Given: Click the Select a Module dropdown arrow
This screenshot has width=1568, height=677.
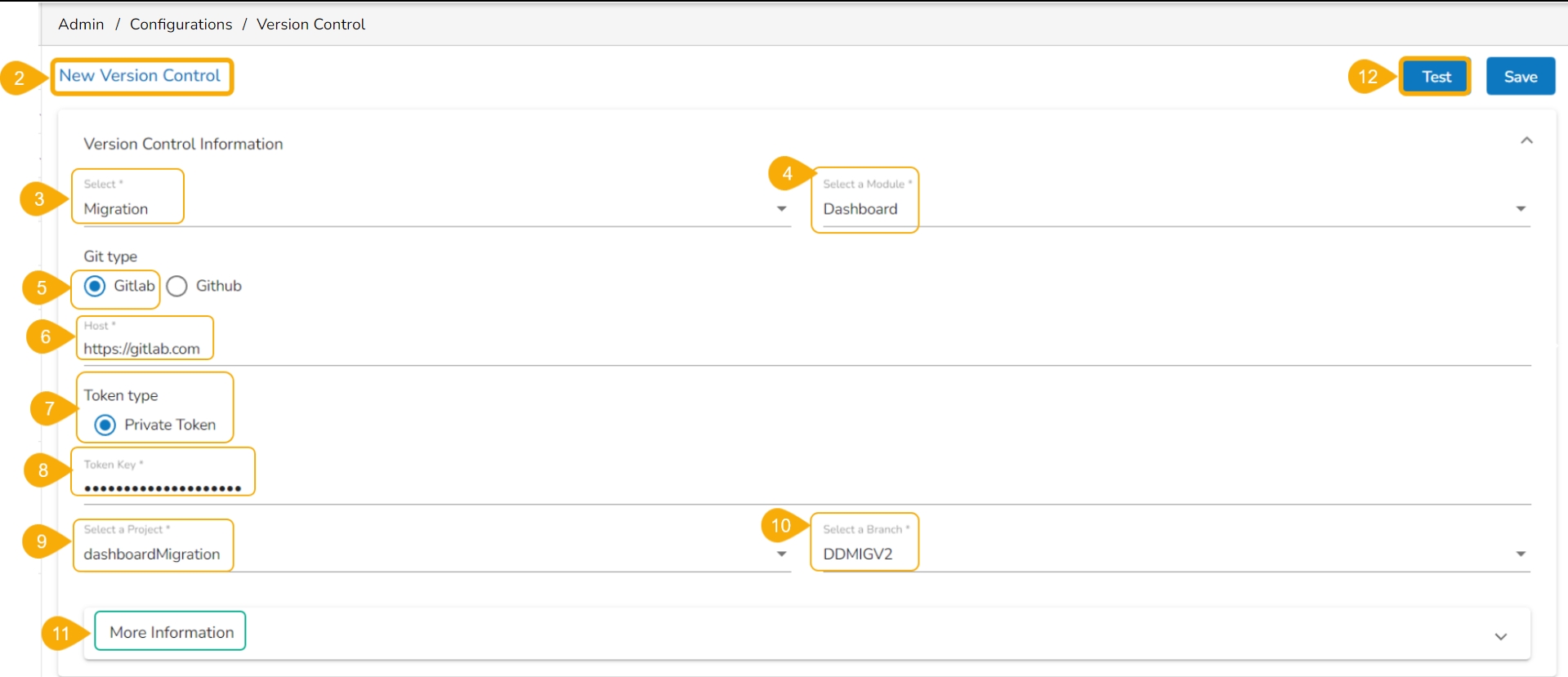Looking at the screenshot, I should point(1520,209).
